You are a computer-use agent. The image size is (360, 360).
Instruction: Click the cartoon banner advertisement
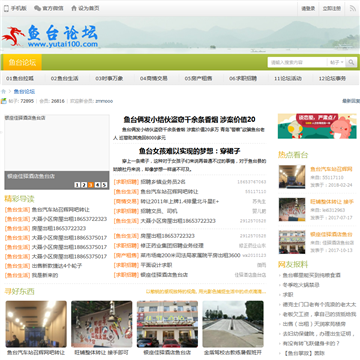pos(317,126)
